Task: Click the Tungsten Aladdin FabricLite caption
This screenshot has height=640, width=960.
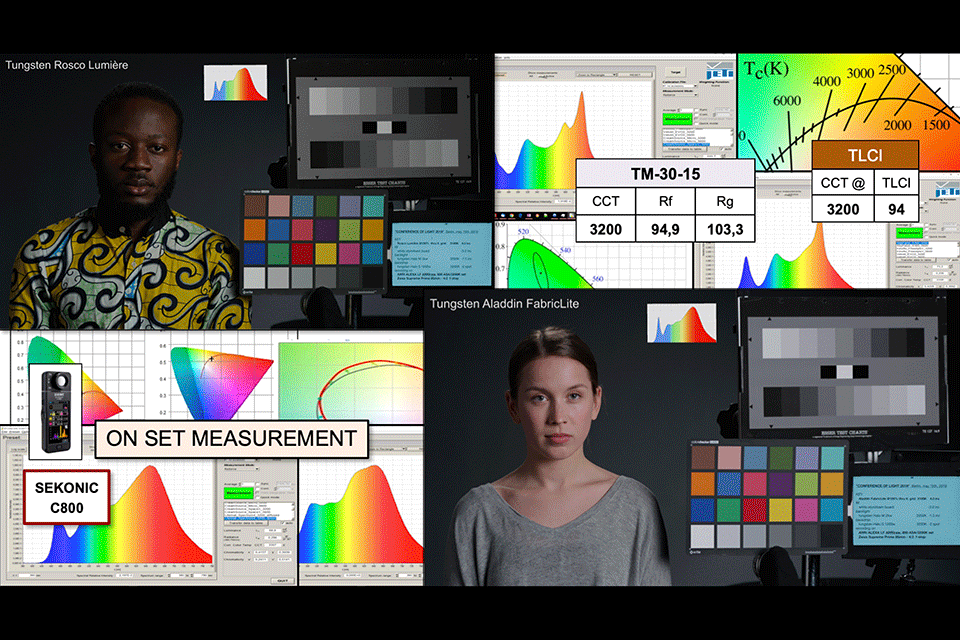Action: click(x=504, y=303)
